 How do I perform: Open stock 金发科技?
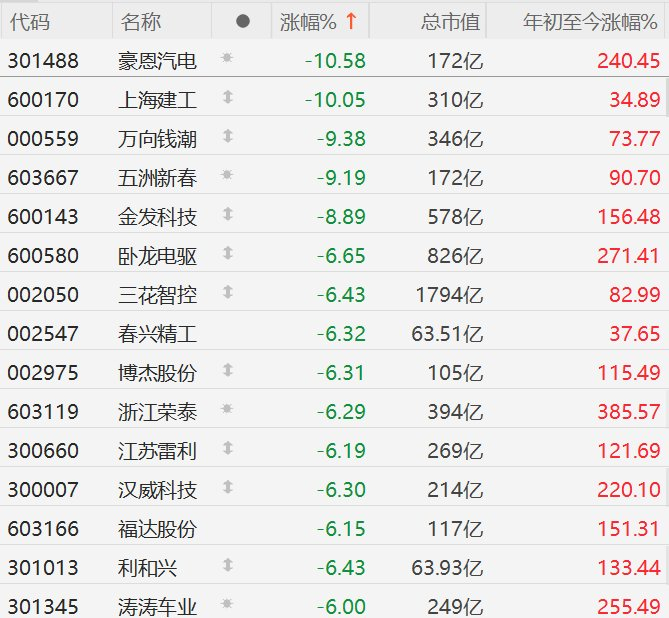(x=157, y=217)
